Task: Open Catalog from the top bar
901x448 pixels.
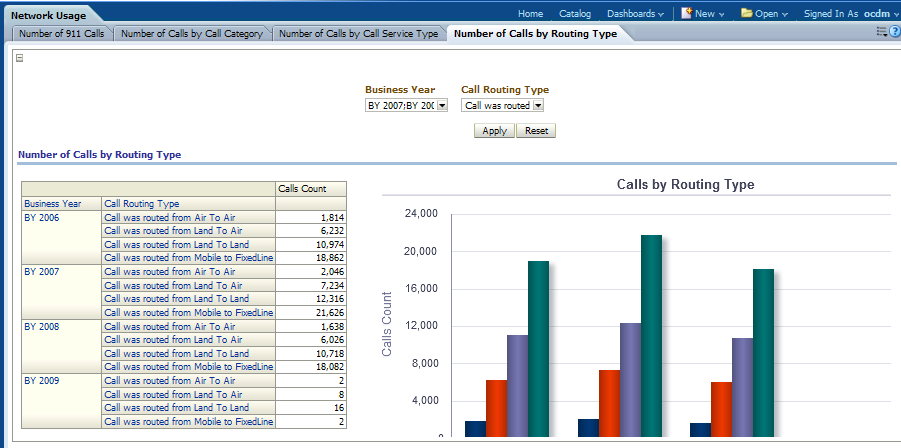Action: click(575, 14)
